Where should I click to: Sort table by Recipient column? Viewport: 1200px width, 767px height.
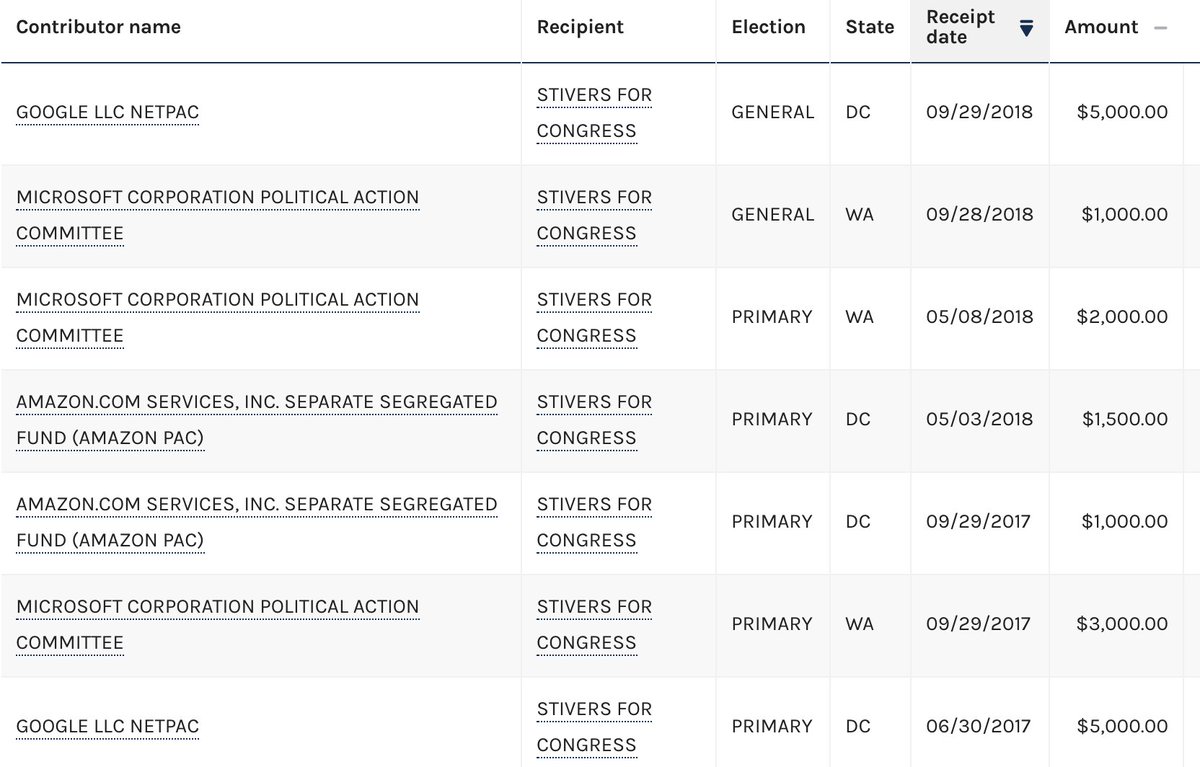point(580,27)
